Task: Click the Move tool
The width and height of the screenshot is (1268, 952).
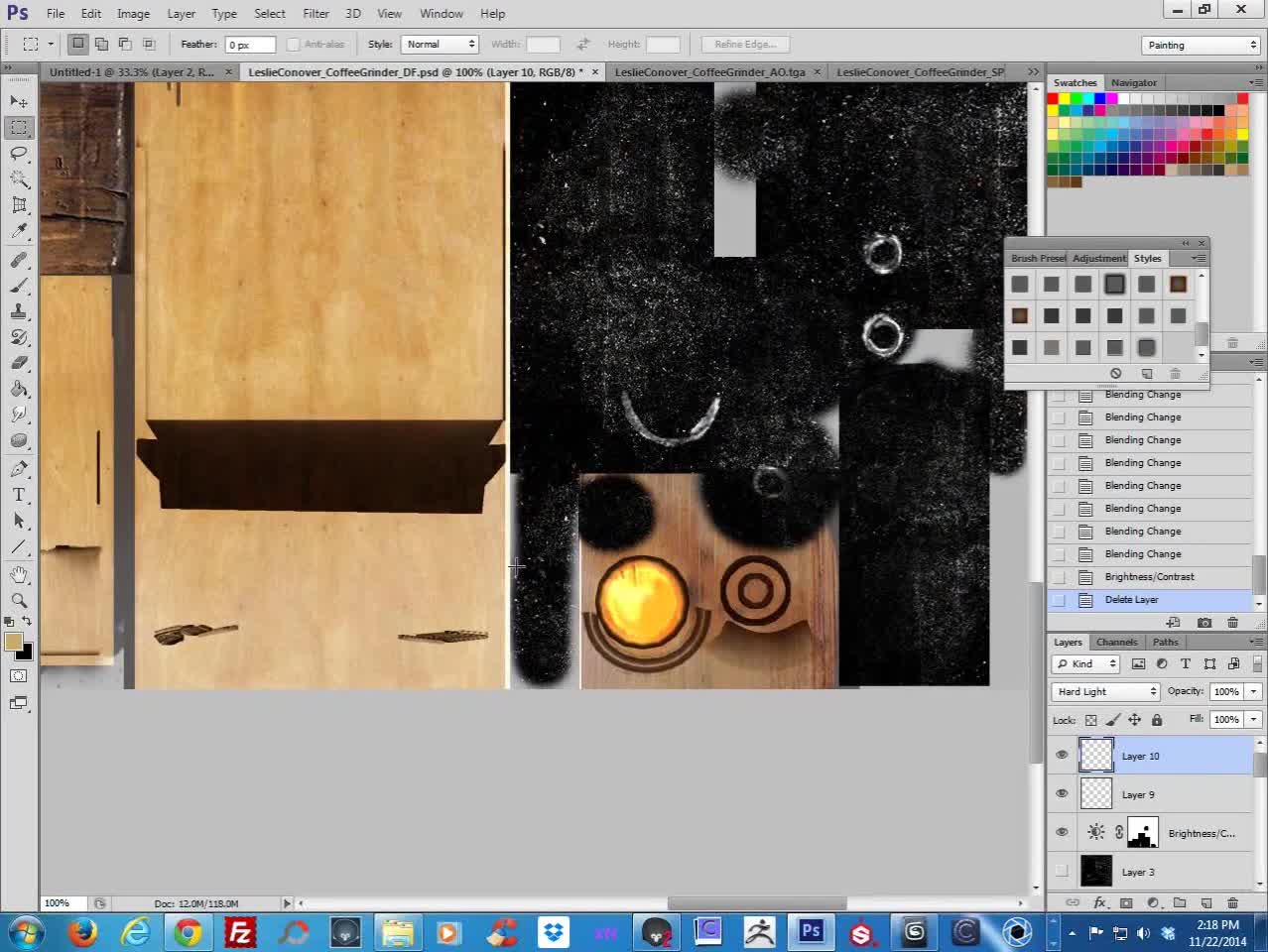Action: (19, 101)
